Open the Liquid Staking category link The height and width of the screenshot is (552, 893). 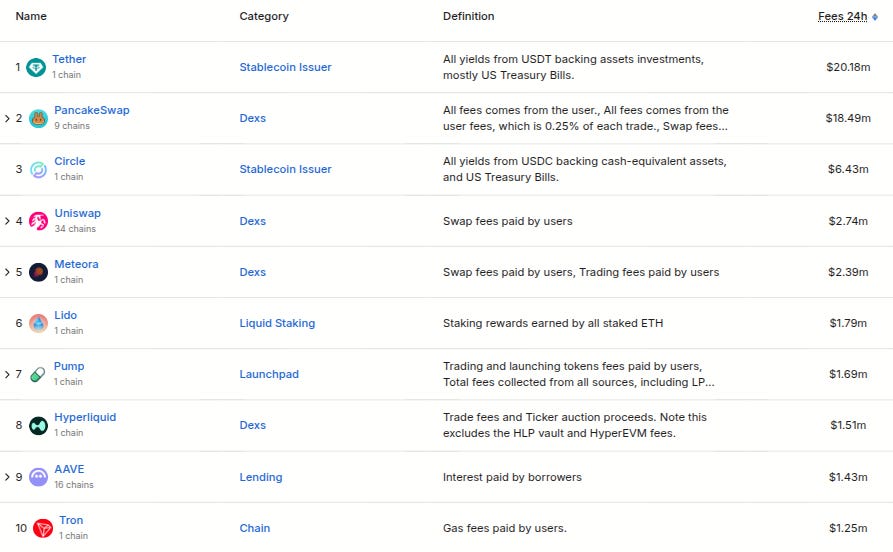point(277,323)
